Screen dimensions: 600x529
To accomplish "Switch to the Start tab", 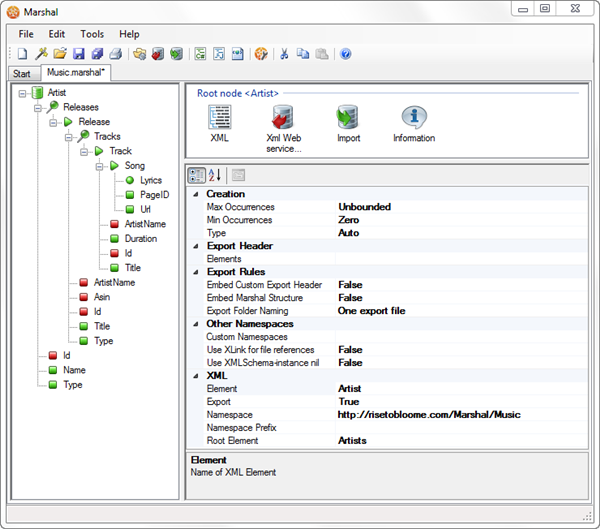I will [22, 73].
